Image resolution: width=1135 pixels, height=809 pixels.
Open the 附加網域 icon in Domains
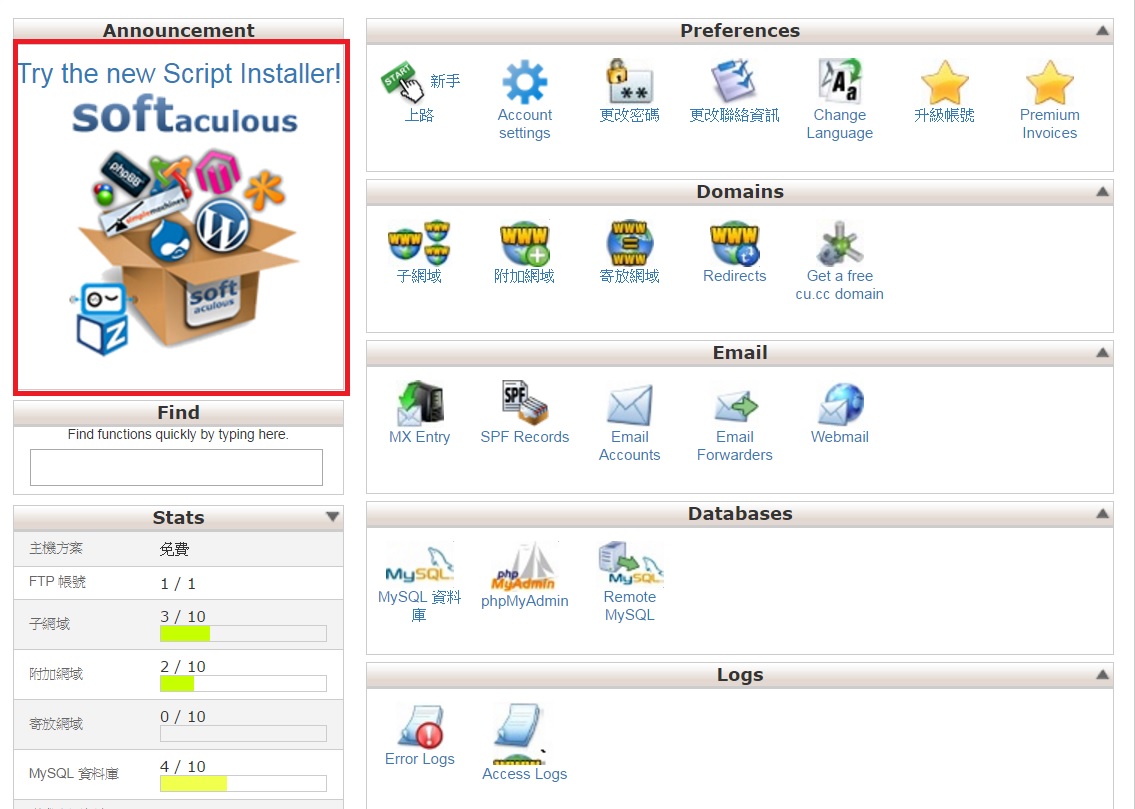(525, 242)
